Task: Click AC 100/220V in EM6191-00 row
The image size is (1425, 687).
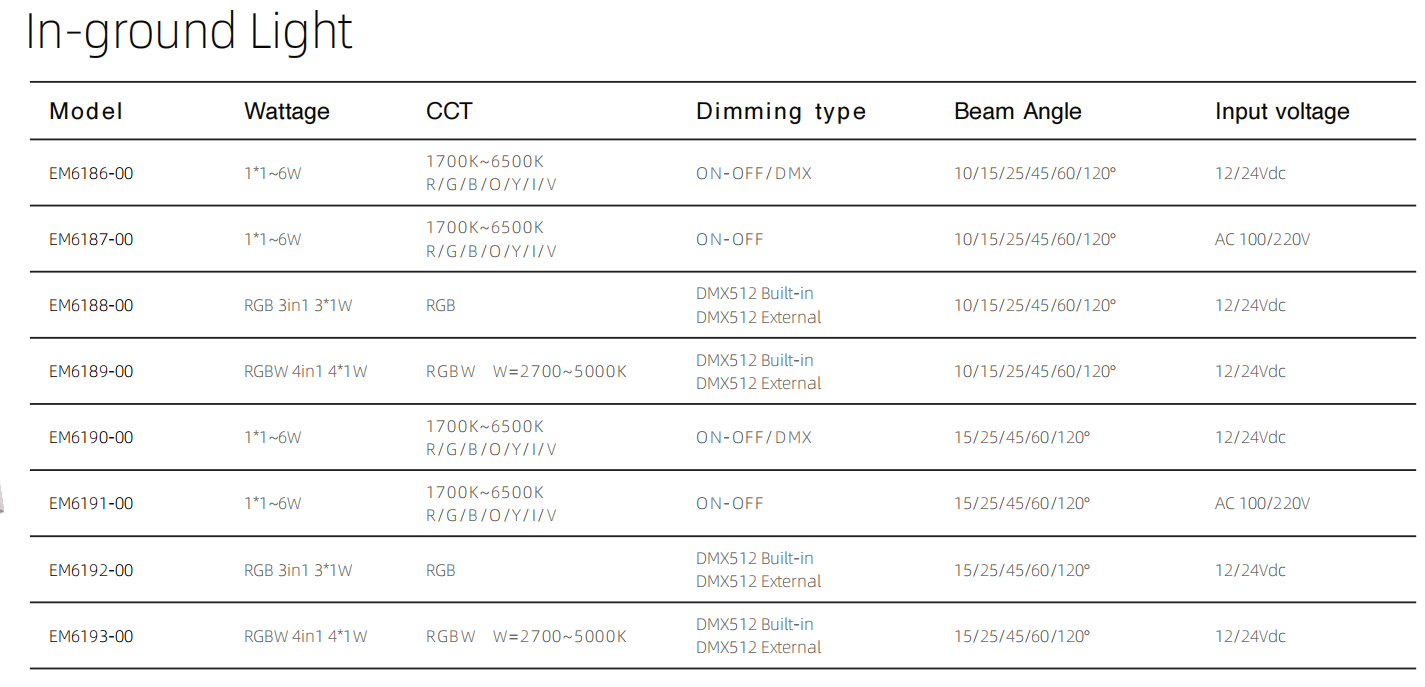Action: click(1262, 503)
